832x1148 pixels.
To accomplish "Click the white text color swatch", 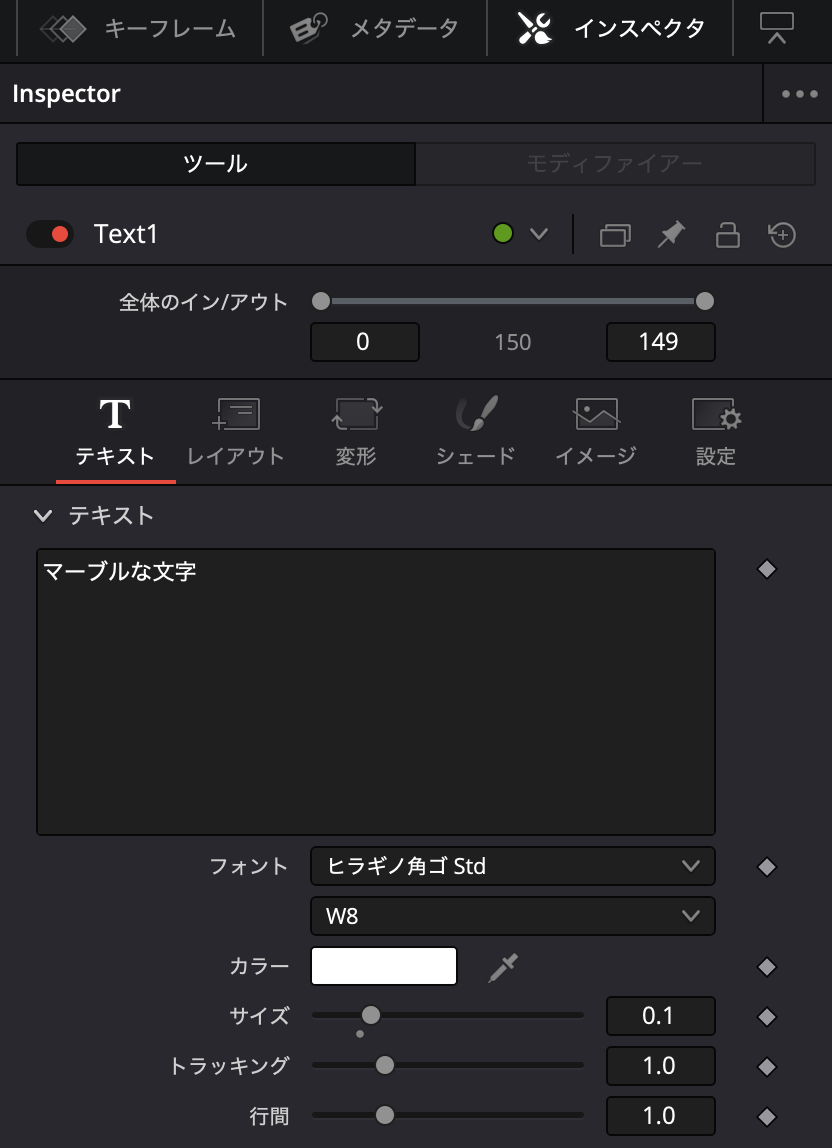I will tap(384, 966).
